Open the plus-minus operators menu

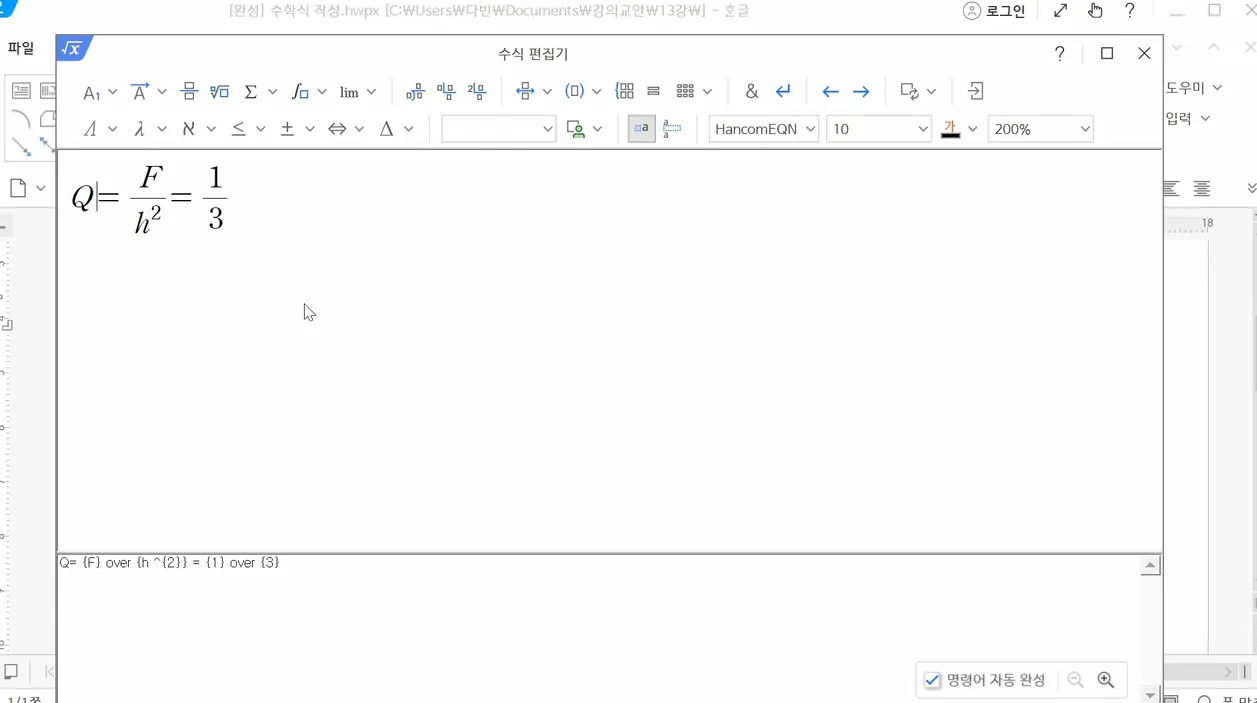(x=297, y=129)
